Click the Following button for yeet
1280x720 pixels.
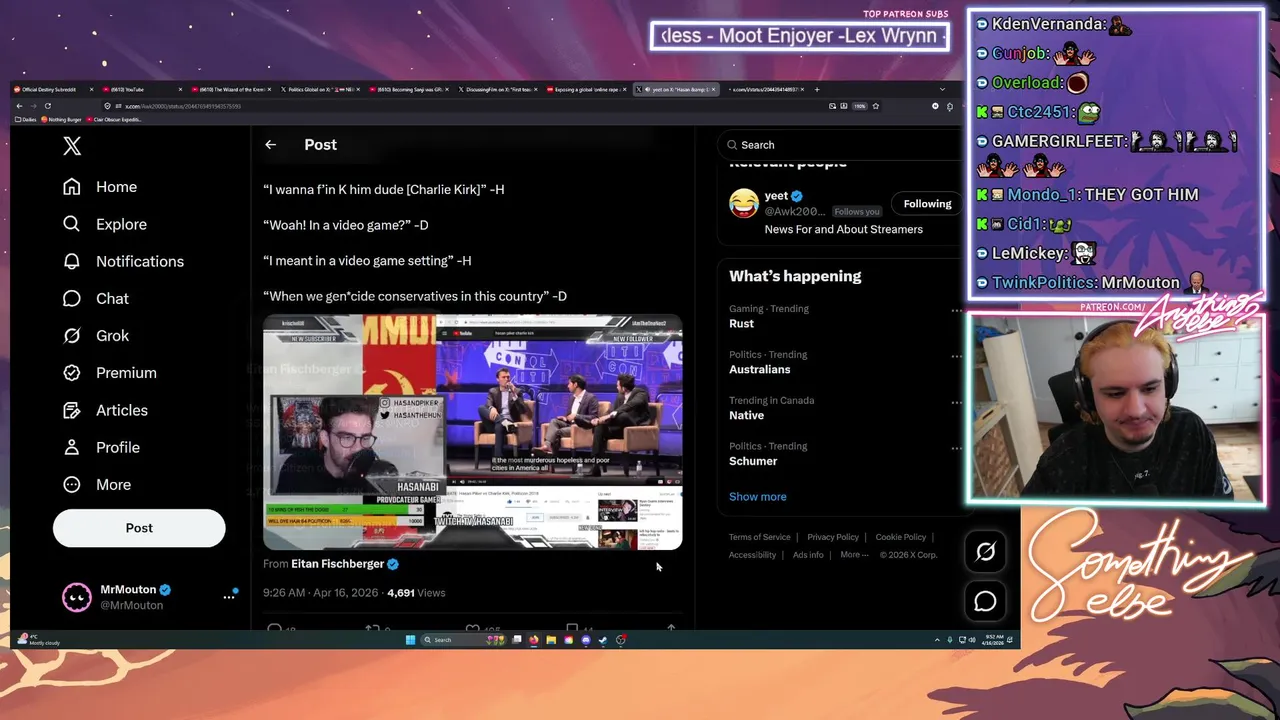(x=927, y=204)
